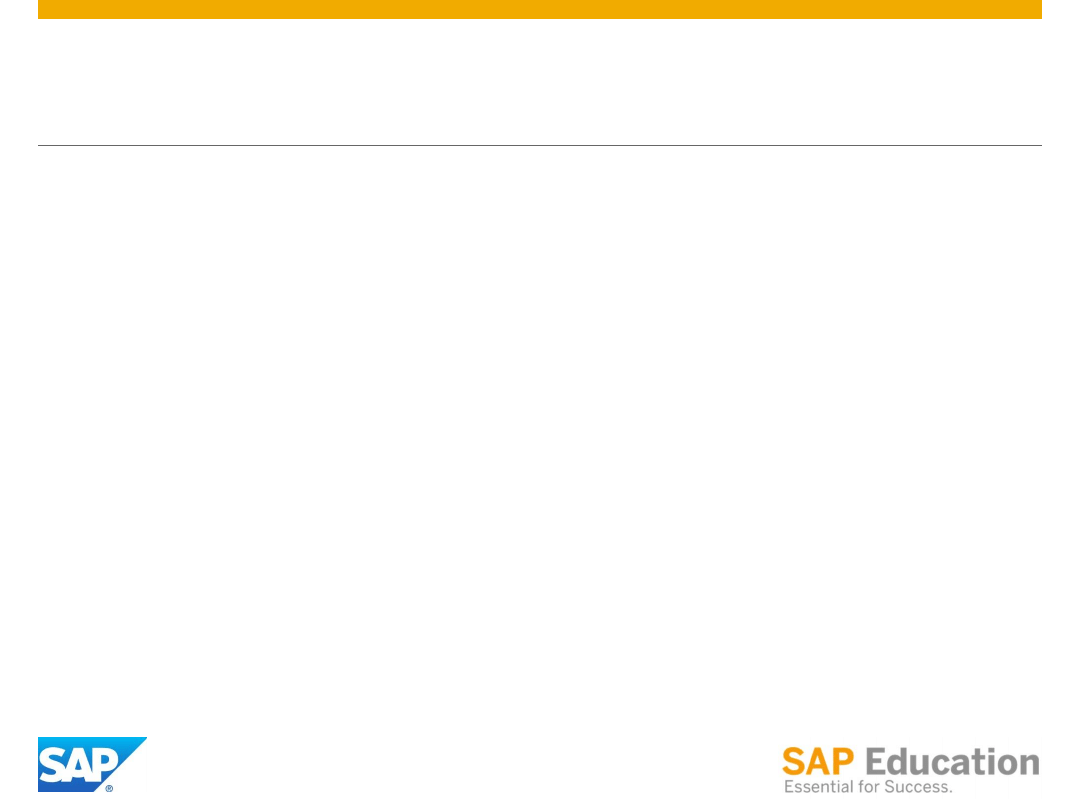
Task: Click the thin horizontal divider line
Action: pyautogui.click(x=539, y=145)
